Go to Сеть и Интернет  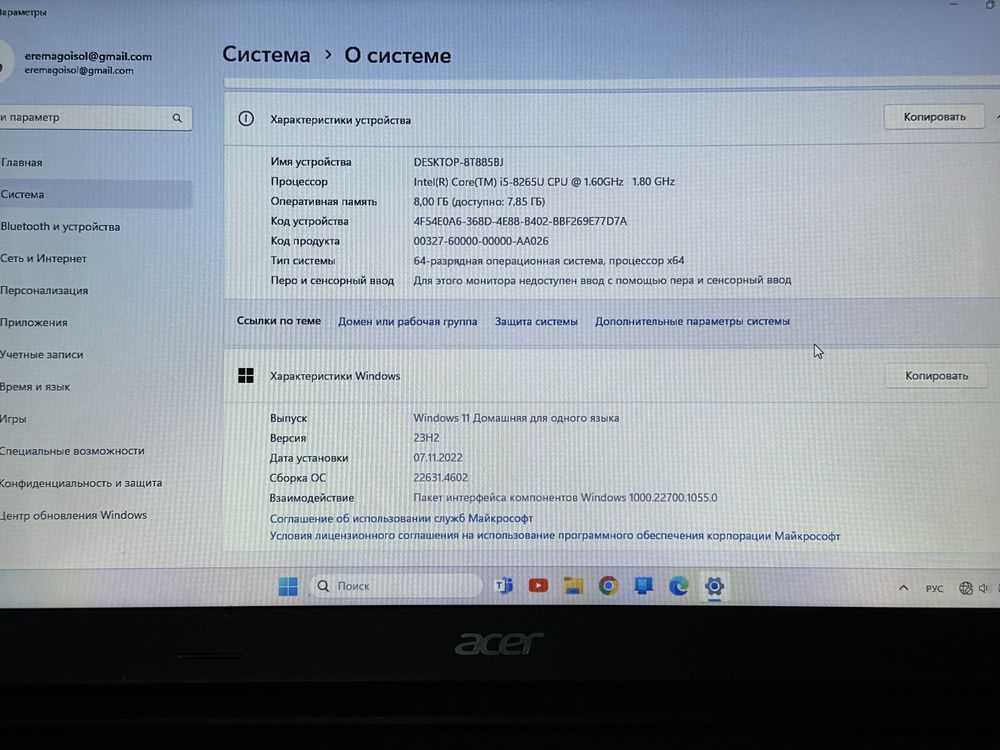pos(43,258)
